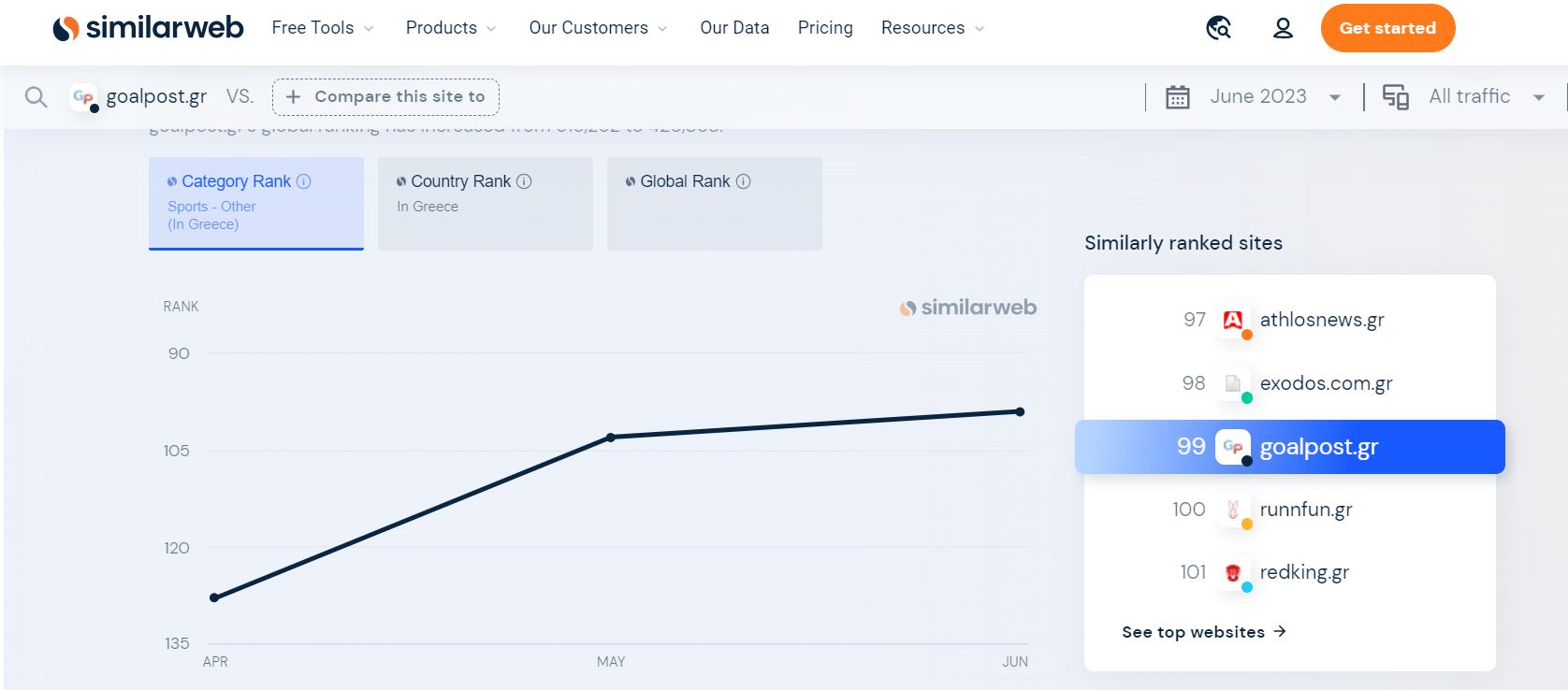This screenshot has height=690, width=1568.
Task: Click the May data point on chart
Action: [x=611, y=437]
